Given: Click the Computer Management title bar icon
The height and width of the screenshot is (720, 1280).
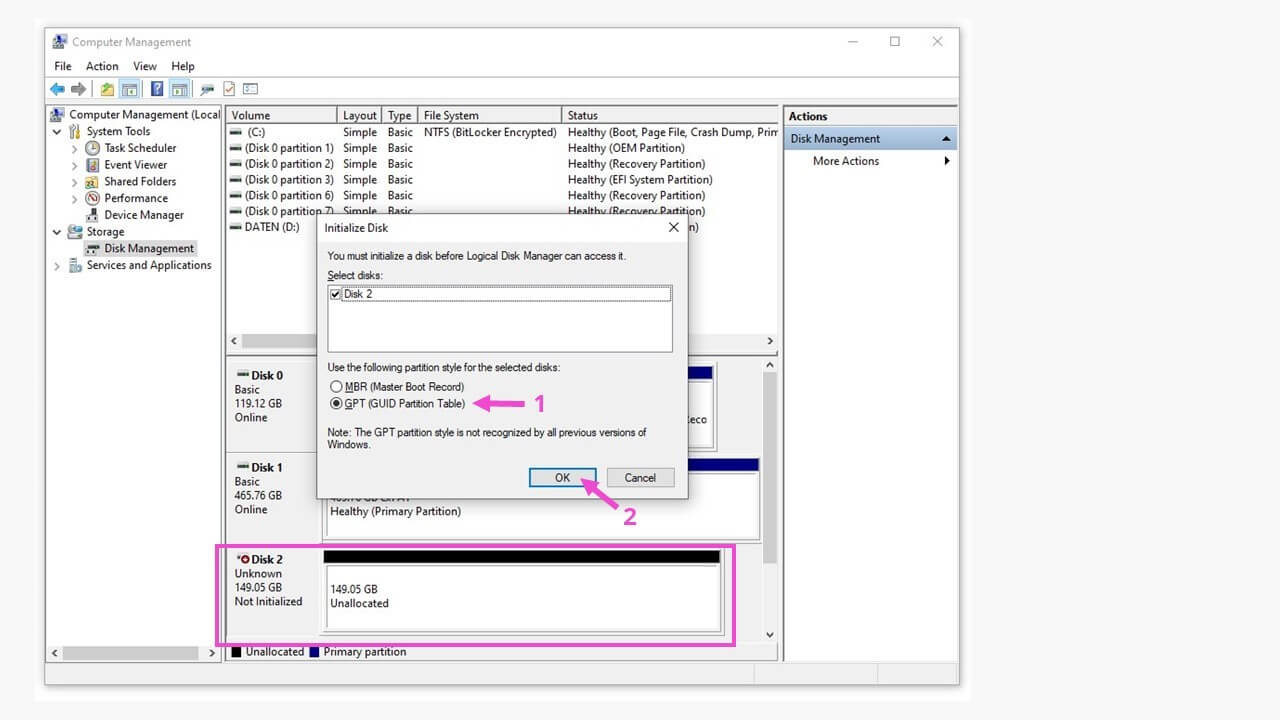Looking at the screenshot, I should pos(60,42).
